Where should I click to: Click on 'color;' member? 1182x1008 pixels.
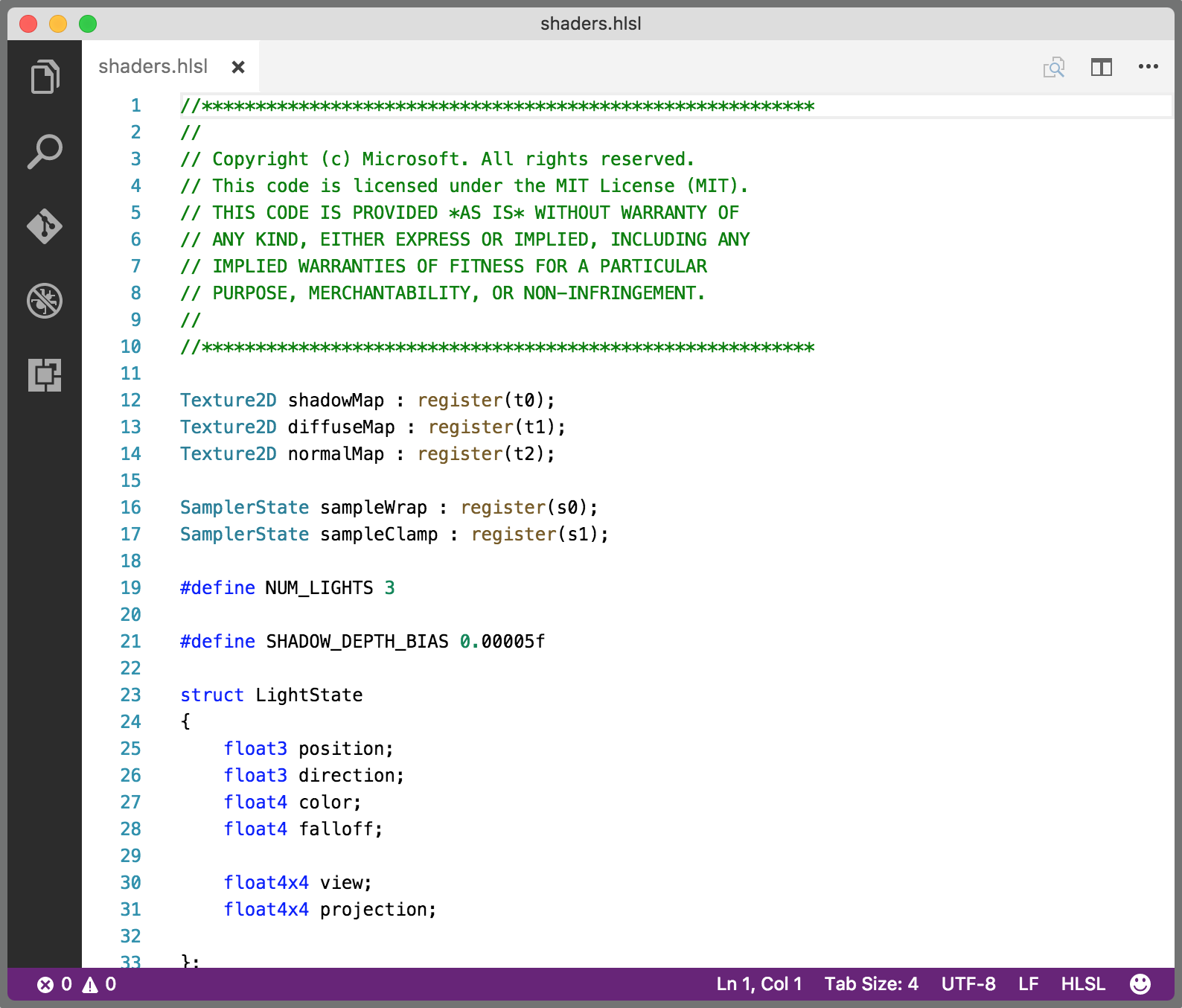(330, 803)
